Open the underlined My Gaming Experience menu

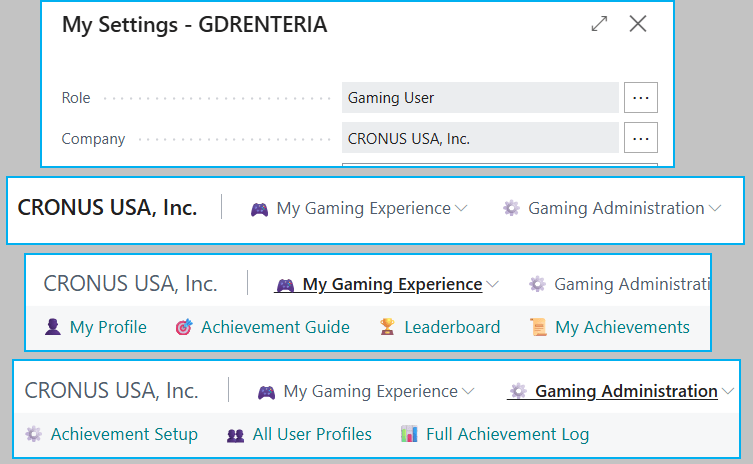coord(391,285)
